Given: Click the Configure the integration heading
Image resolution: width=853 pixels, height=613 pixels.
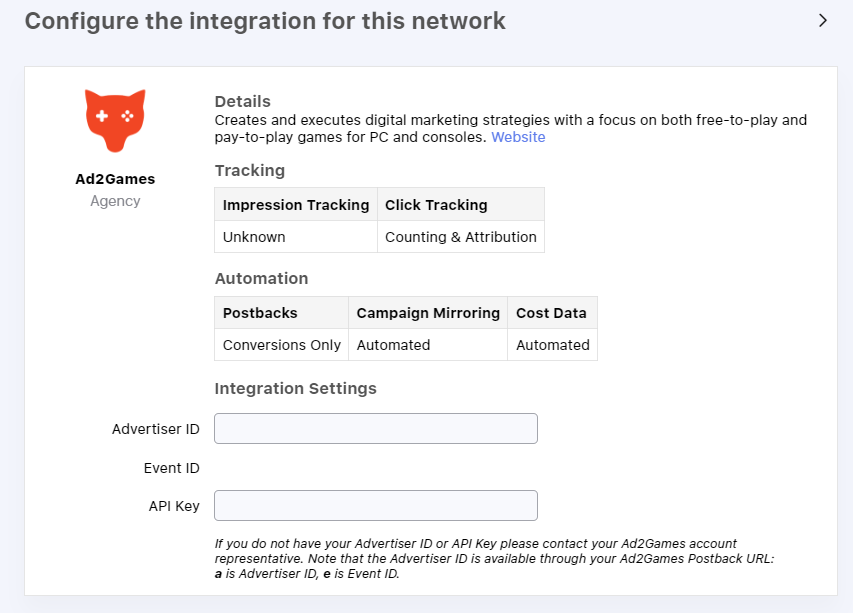Looking at the screenshot, I should point(265,21).
